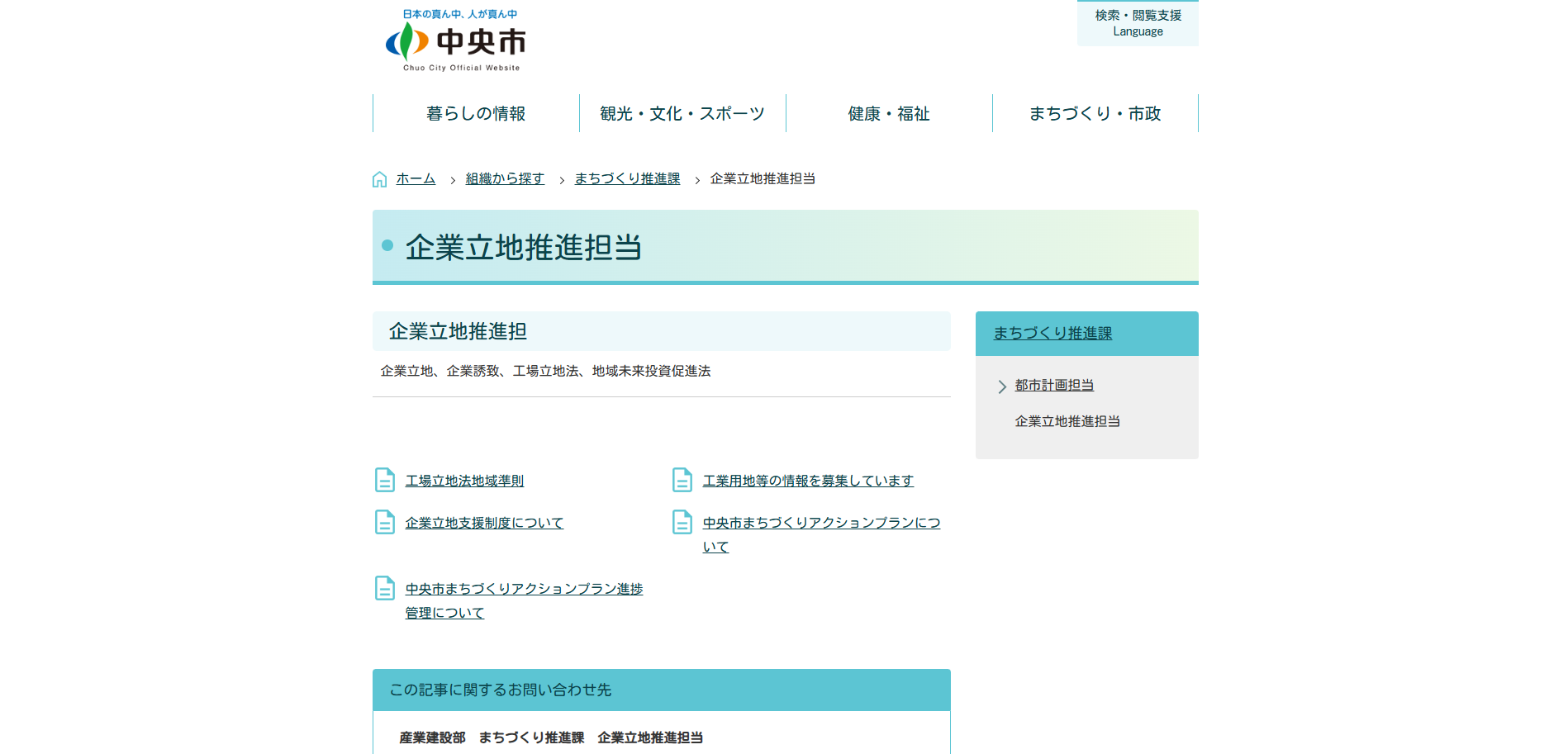Click document icon beside アクションプラン進捗管理について
This screenshot has height=754, width=1568.
(x=385, y=588)
